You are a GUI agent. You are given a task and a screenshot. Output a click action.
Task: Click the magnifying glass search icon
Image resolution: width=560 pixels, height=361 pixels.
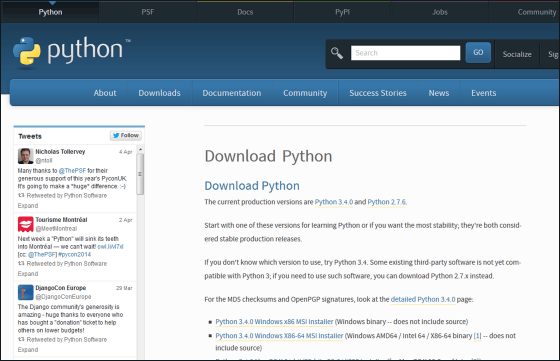(336, 53)
